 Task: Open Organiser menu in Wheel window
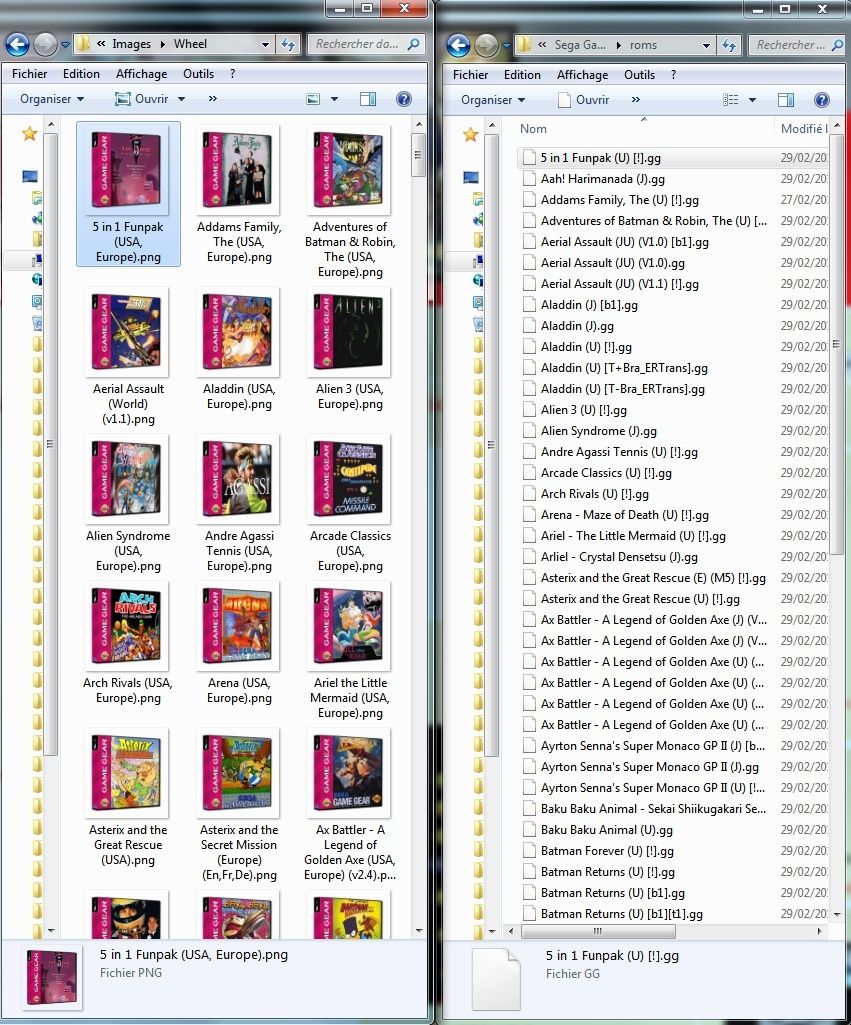click(x=52, y=99)
